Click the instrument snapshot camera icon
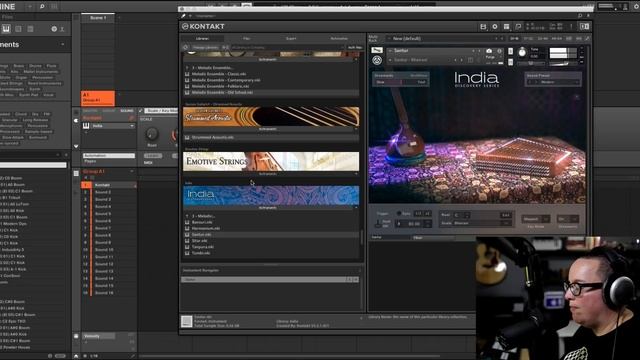The width and height of the screenshot is (640, 360). click(x=489, y=51)
